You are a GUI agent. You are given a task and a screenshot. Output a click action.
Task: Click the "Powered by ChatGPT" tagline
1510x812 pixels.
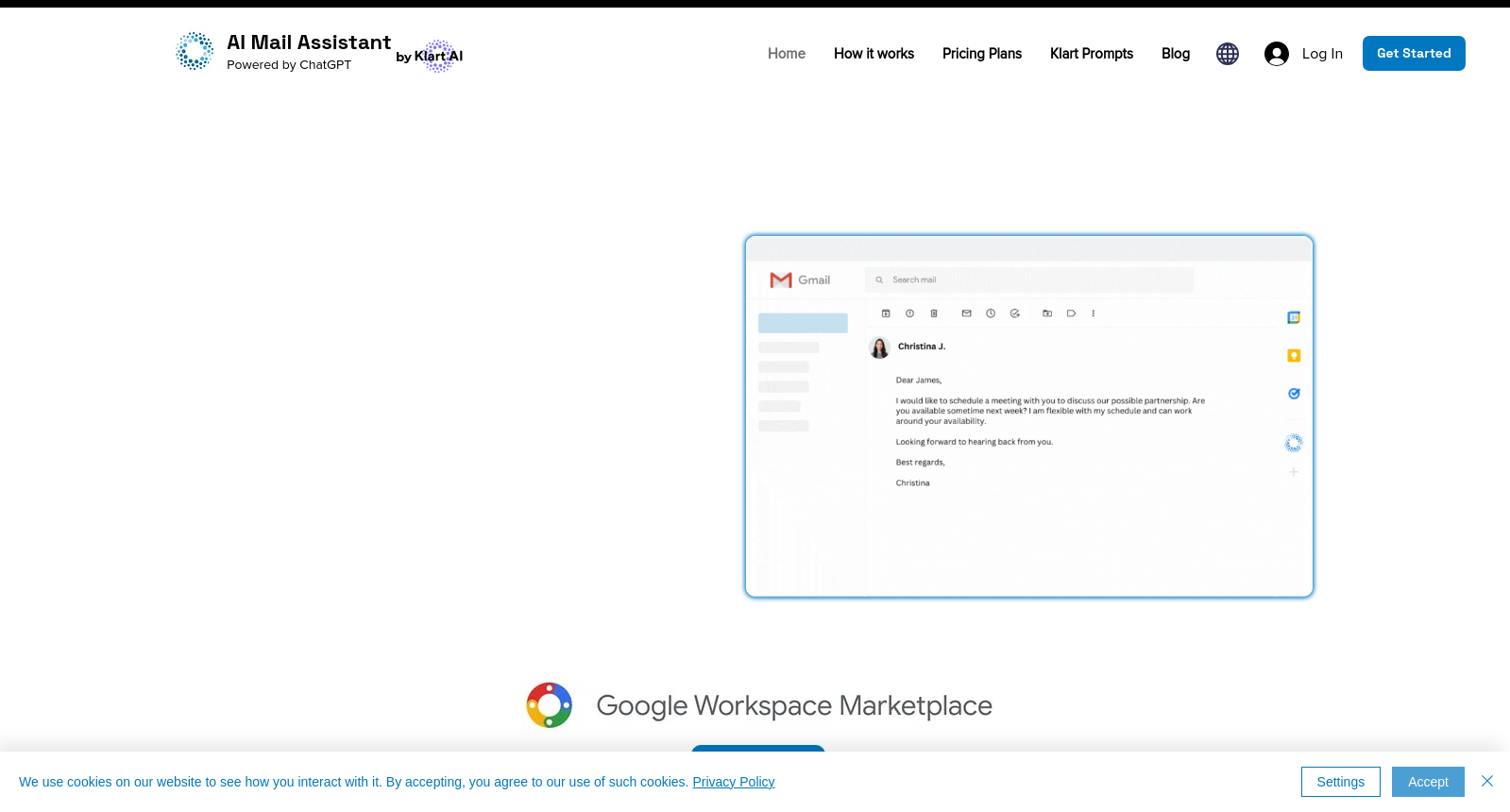(x=289, y=65)
